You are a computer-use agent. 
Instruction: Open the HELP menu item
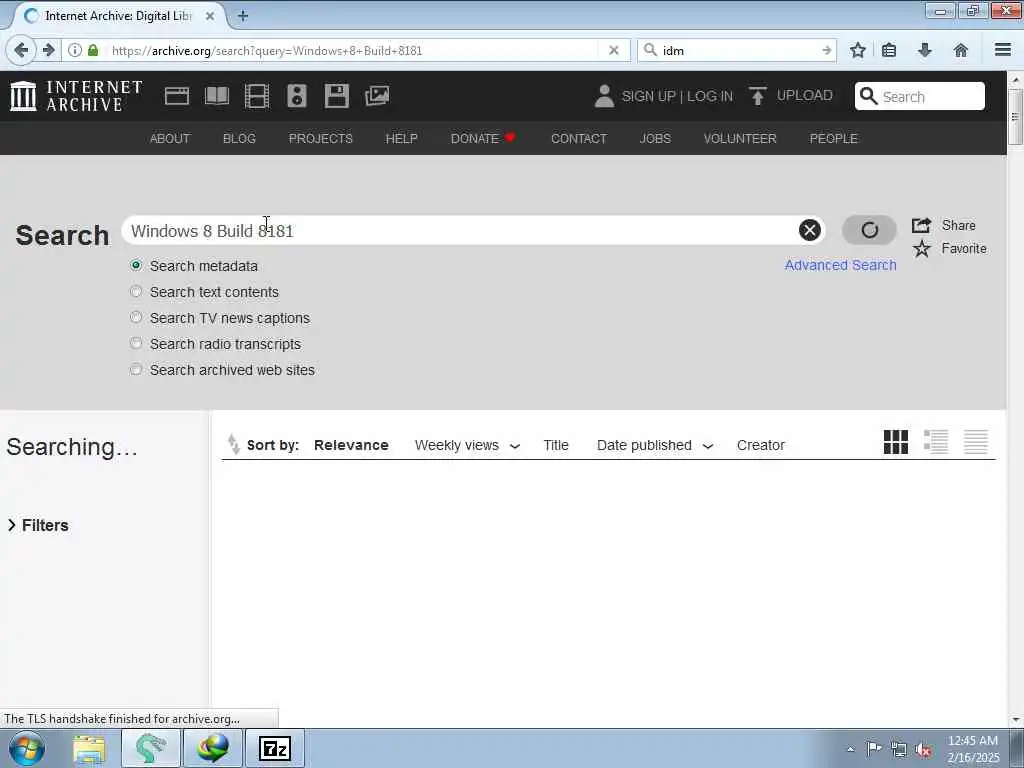[402, 138]
